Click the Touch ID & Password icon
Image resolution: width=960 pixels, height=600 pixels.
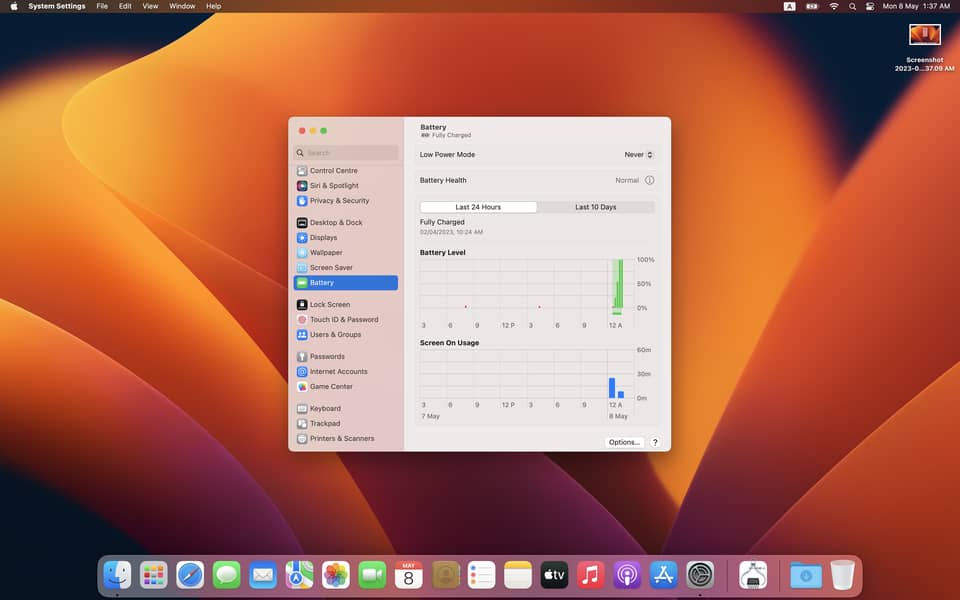click(302, 320)
